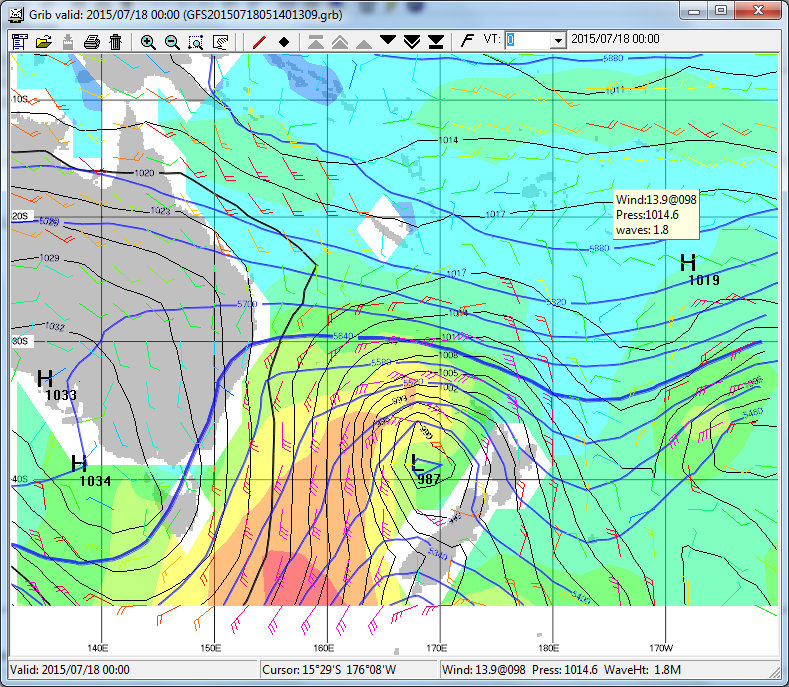Click the 5640 height contour label
The image size is (789, 687).
pyautogui.click(x=343, y=336)
